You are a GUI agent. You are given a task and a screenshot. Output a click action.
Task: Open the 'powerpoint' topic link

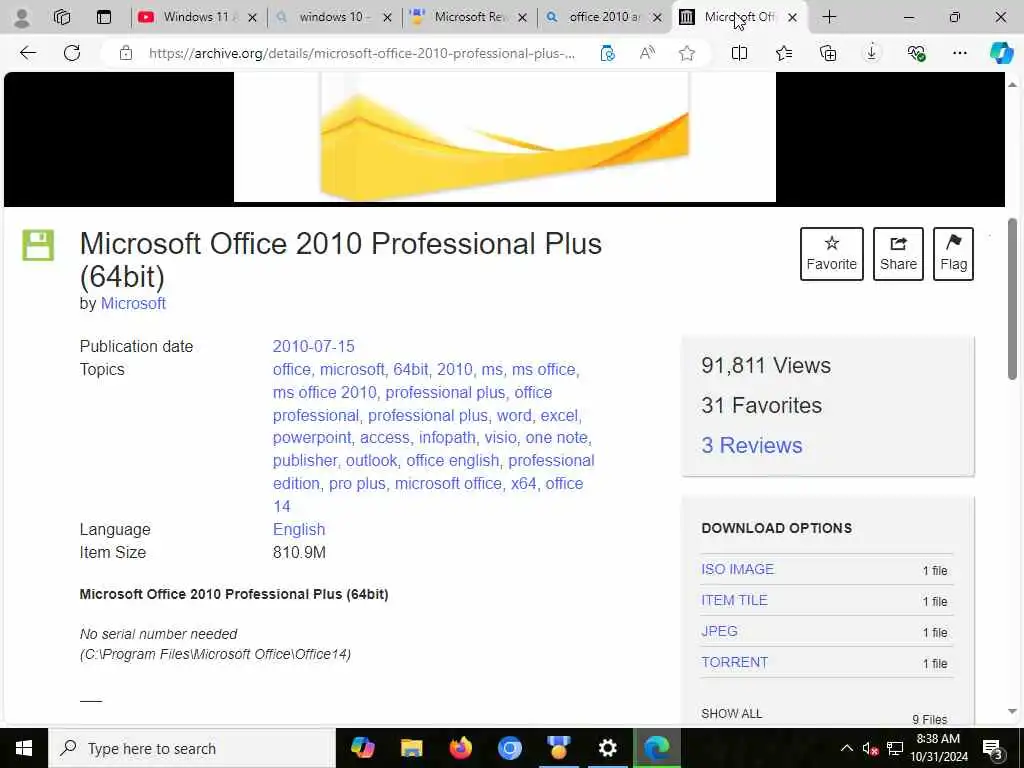[312, 438]
